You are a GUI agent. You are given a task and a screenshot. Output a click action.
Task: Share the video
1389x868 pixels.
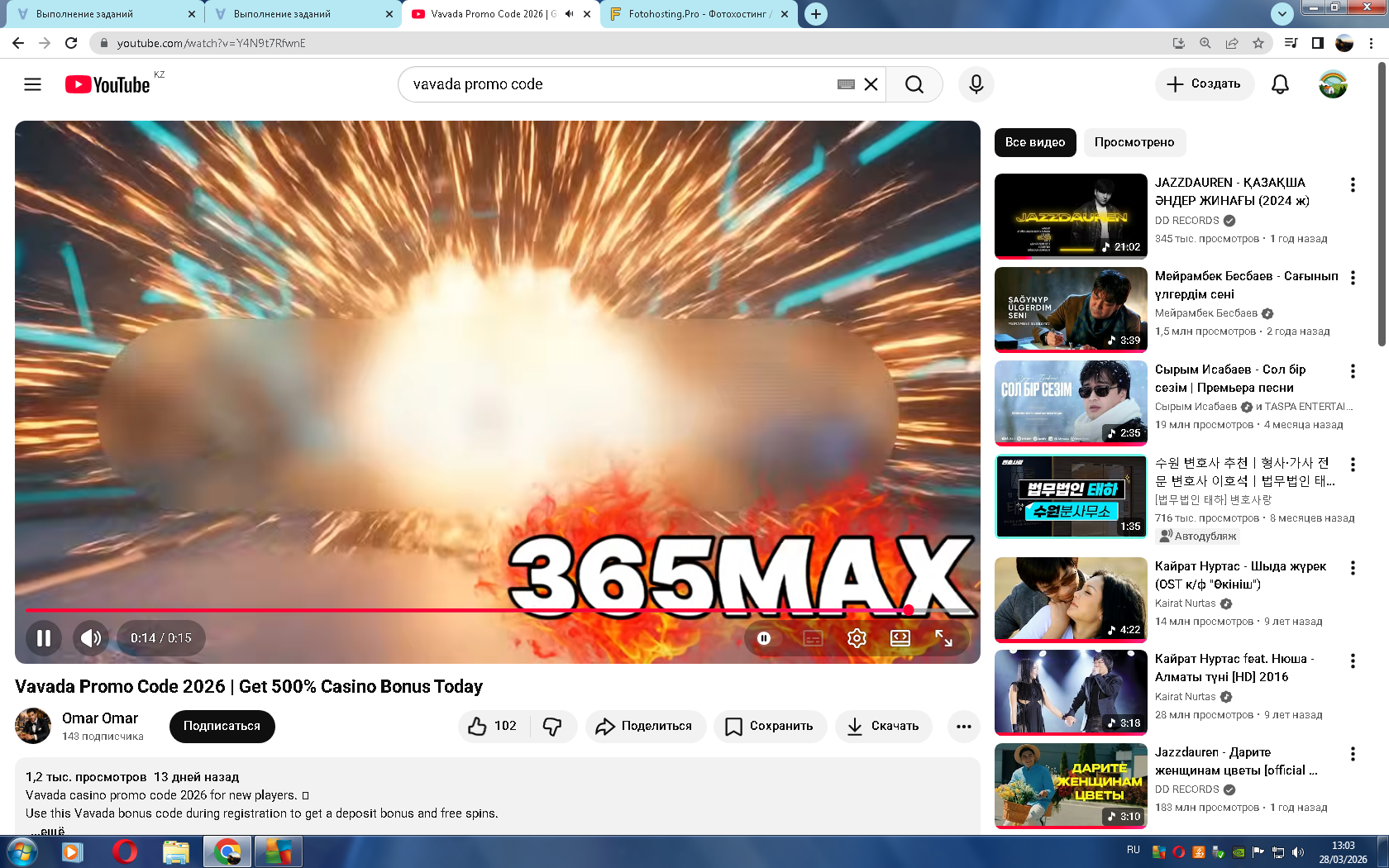tap(646, 726)
